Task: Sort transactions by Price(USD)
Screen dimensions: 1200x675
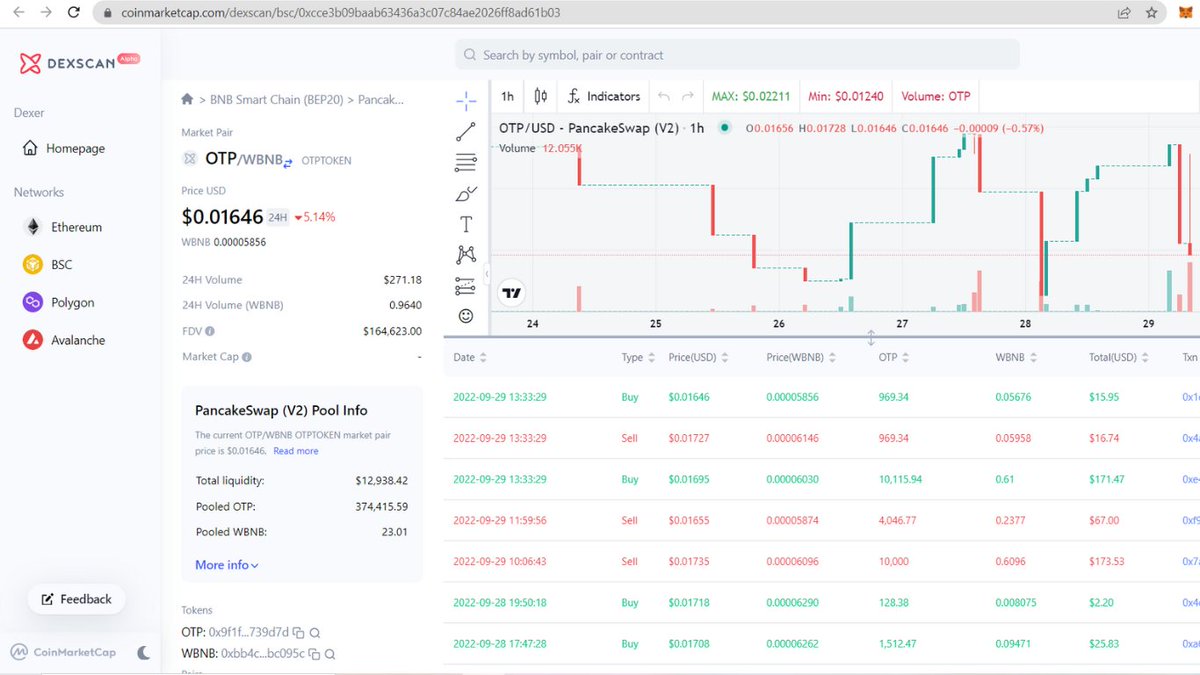Action: pyautogui.click(x=699, y=357)
